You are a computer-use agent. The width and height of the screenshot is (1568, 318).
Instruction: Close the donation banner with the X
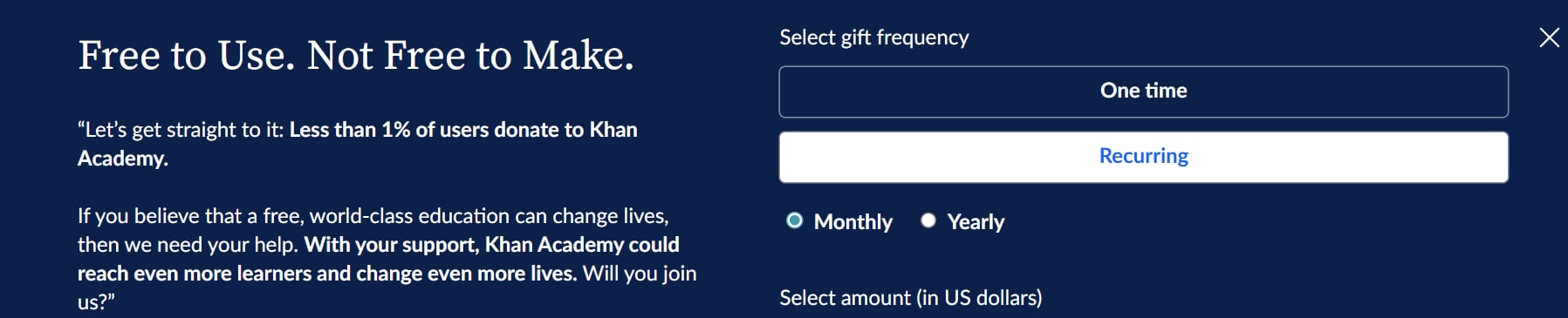(1549, 37)
